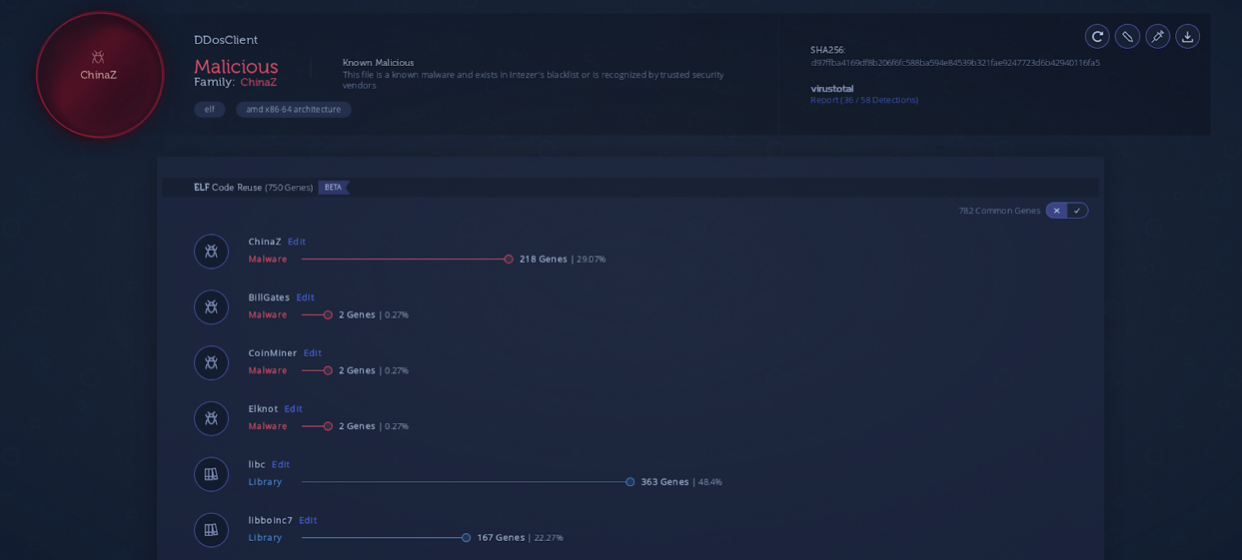Click the BillGates genes bar endpoint
The width and height of the screenshot is (1242, 560).
328,315
